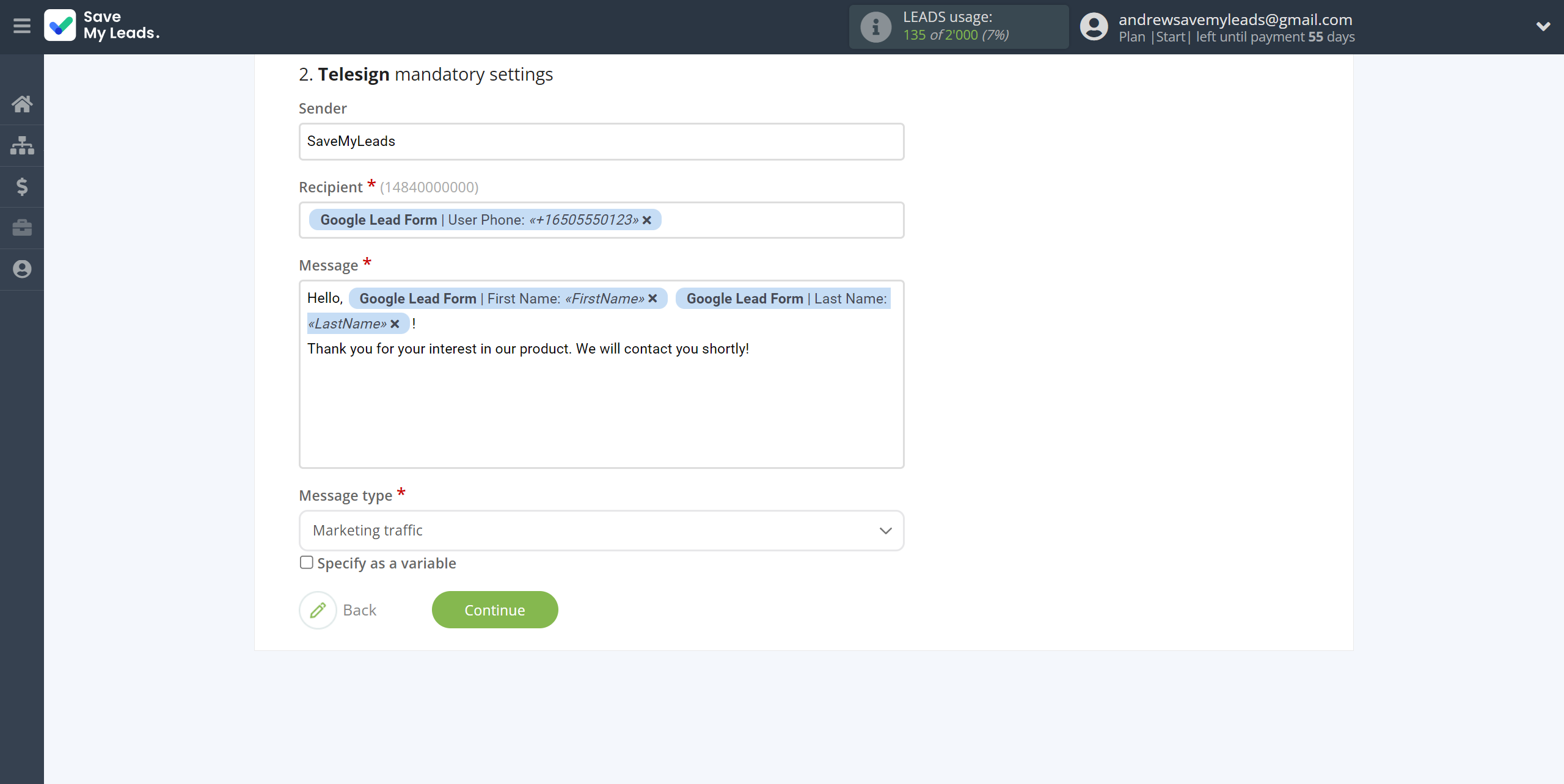The height and width of the screenshot is (784, 1564).
Task: Click the LEADS usage info icon
Action: 875,27
